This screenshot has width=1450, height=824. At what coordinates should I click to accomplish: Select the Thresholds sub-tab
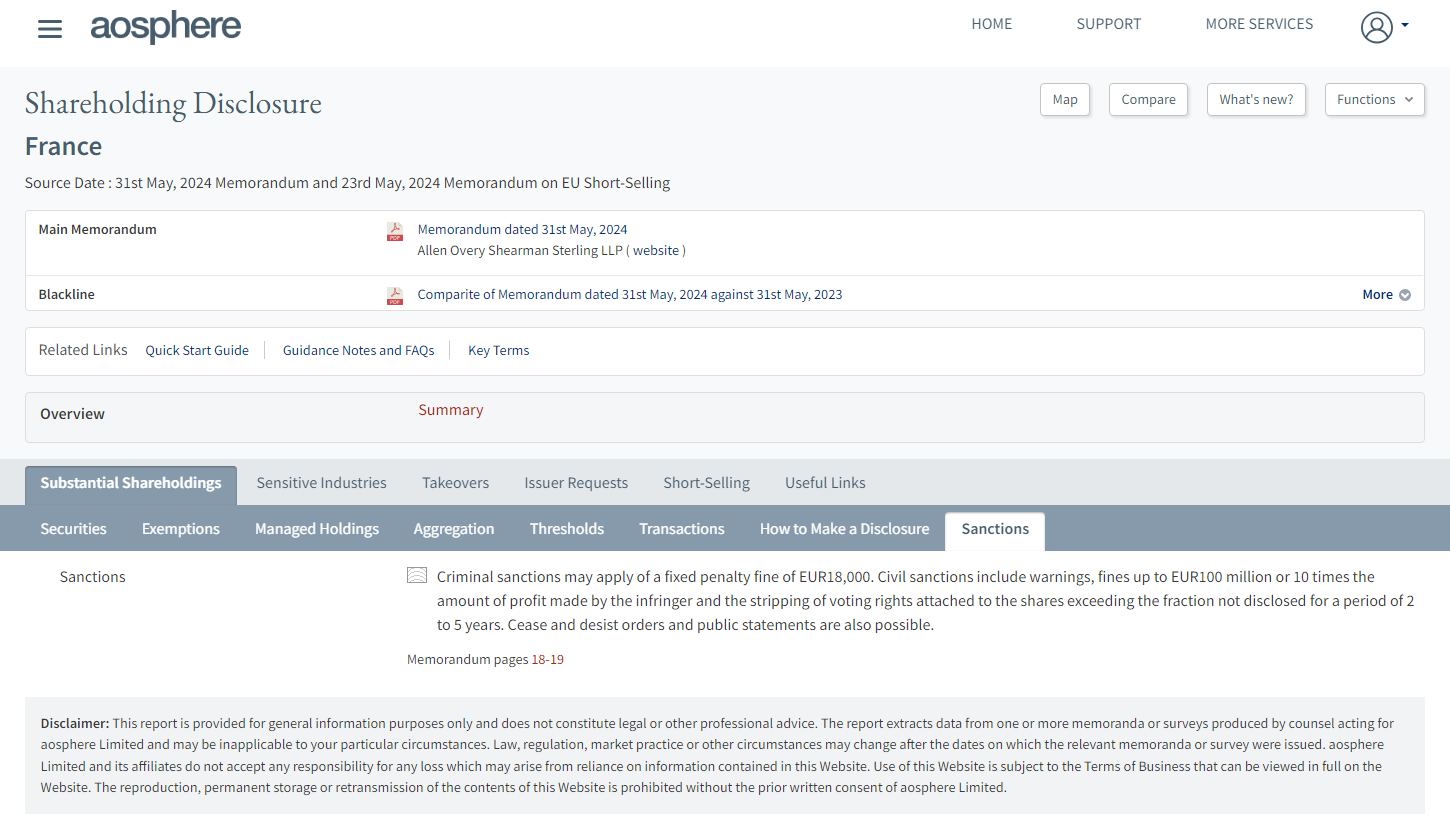(x=566, y=529)
